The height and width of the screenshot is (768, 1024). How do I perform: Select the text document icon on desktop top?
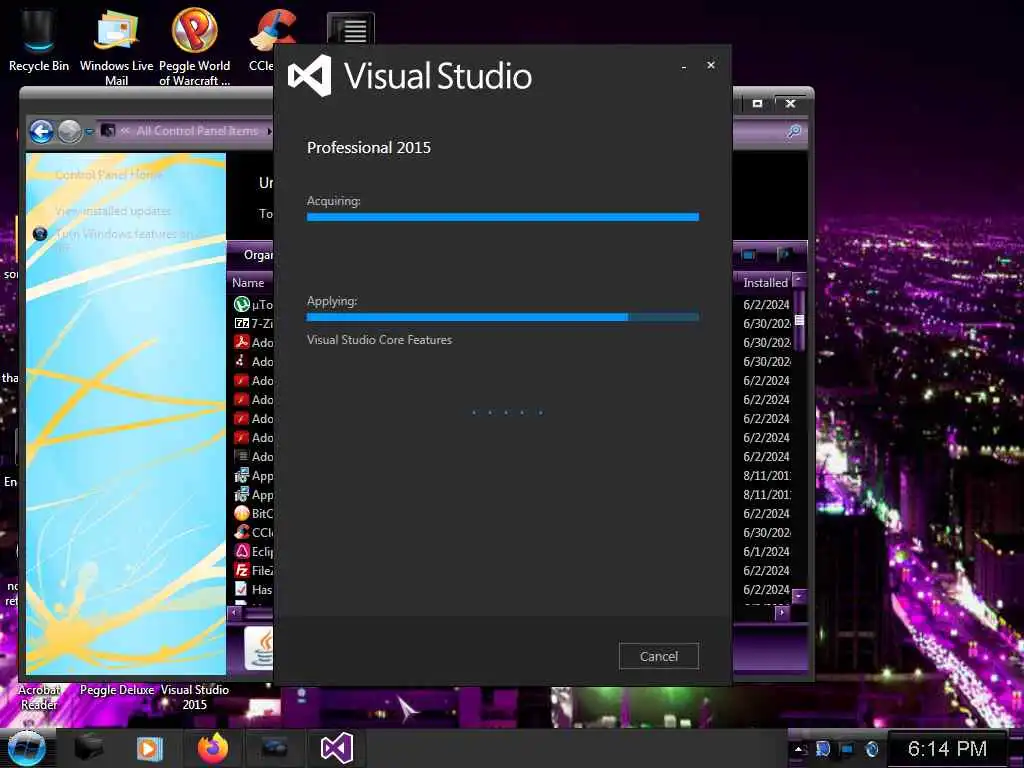pos(351,29)
